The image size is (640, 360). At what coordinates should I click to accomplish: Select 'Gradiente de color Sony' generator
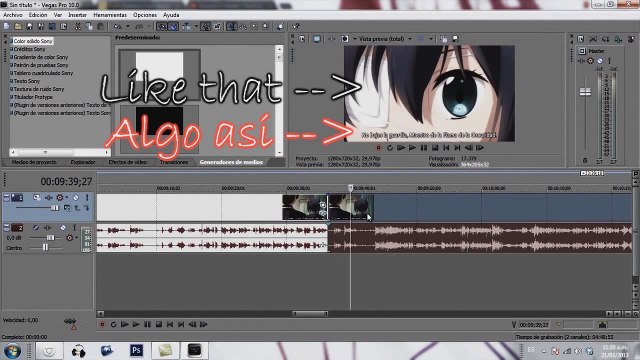pyautogui.click(x=41, y=57)
